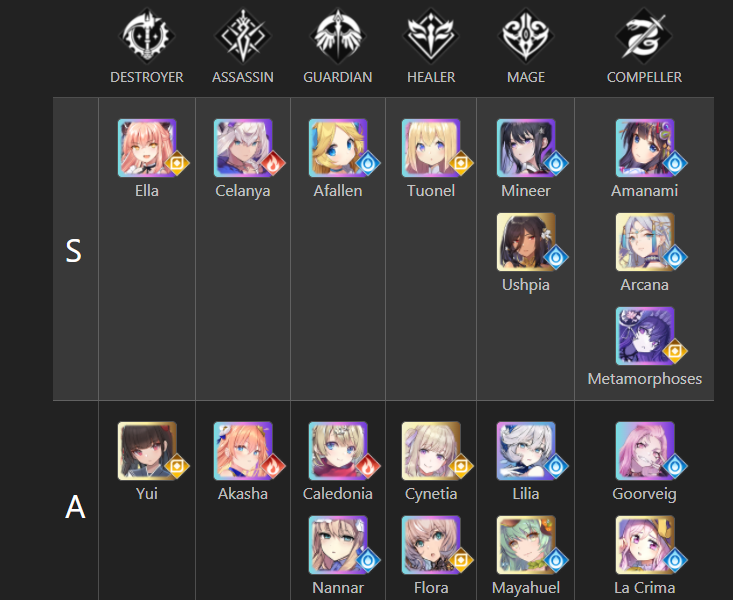Click the water element badge on Lilia

tap(556, 466)
